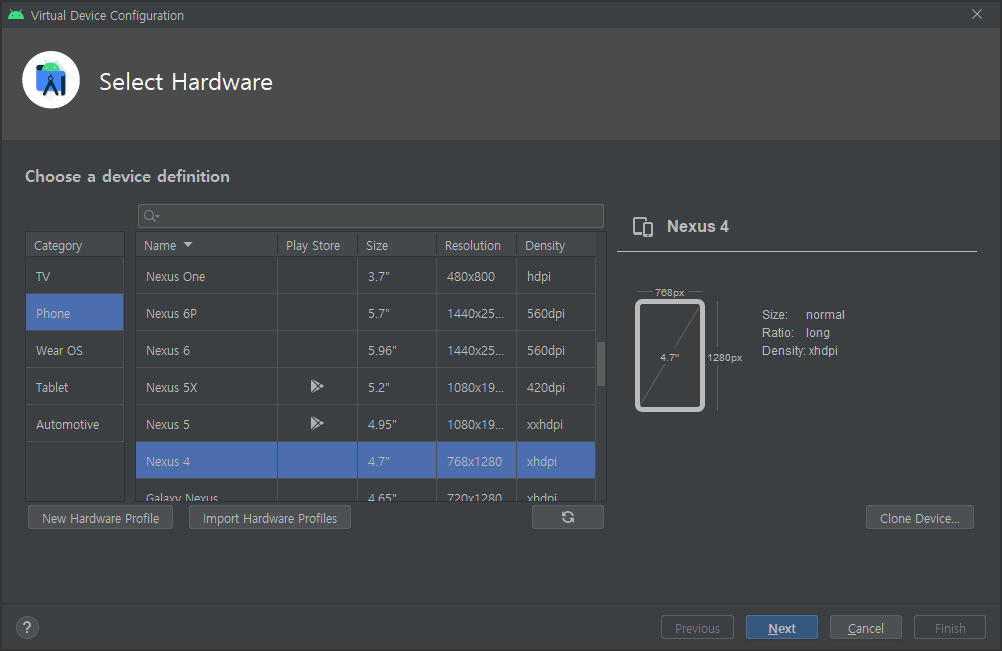
Task: Open help with the question mark icon
Action: [27, 627]
